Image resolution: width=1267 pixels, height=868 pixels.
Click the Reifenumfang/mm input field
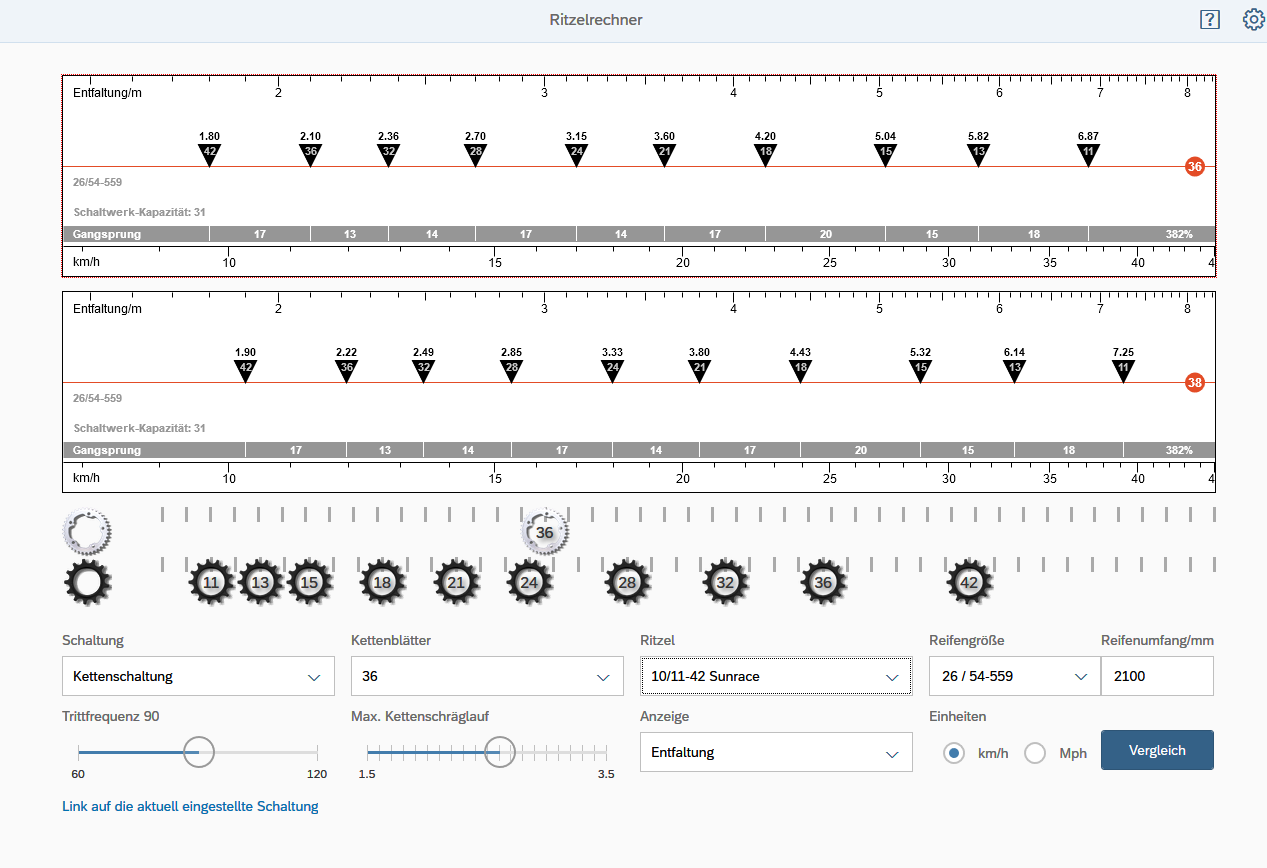click(1156, 676)
